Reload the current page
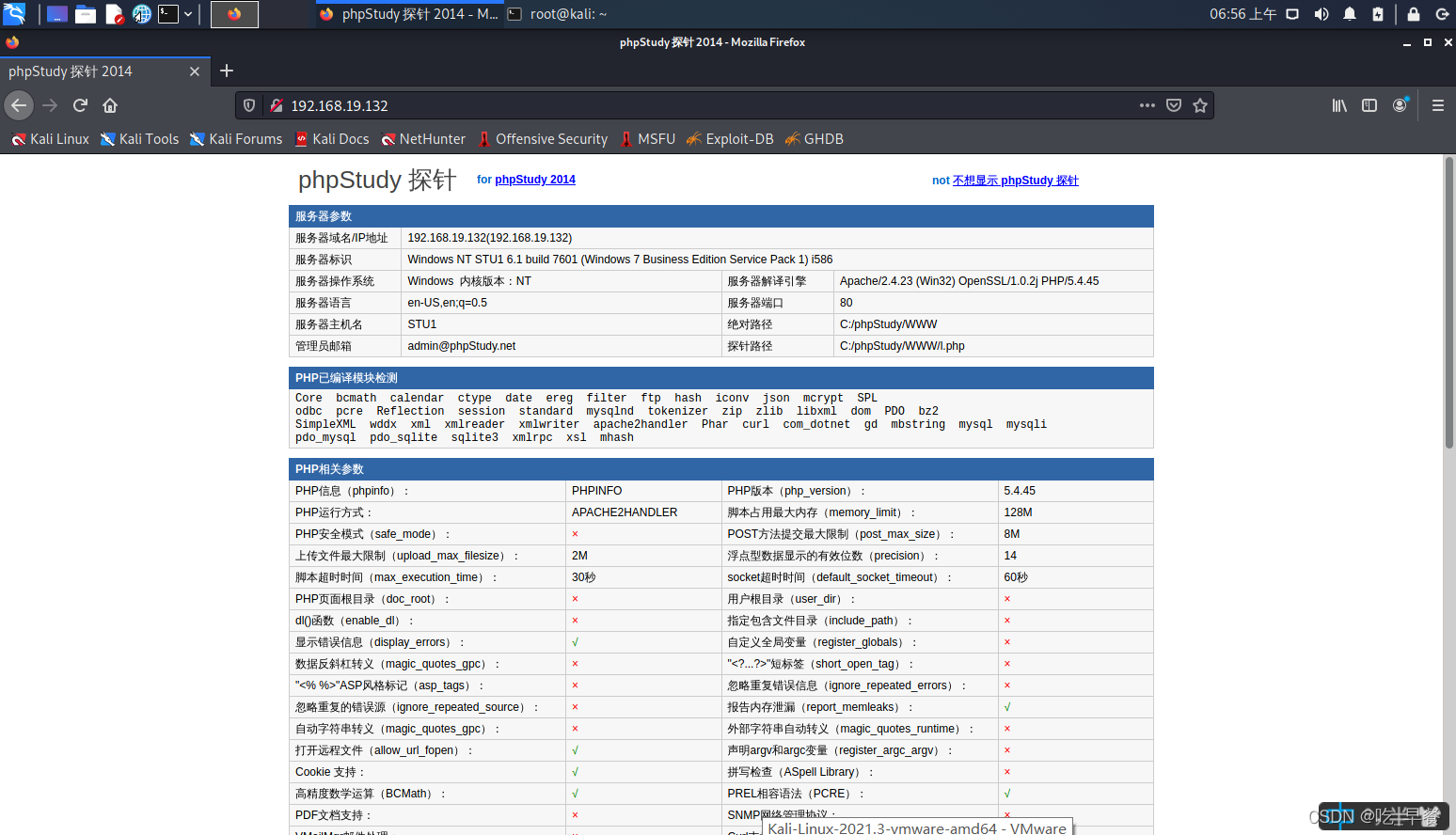Screen dimensions: 1456x835 click(x=80, y=105)
